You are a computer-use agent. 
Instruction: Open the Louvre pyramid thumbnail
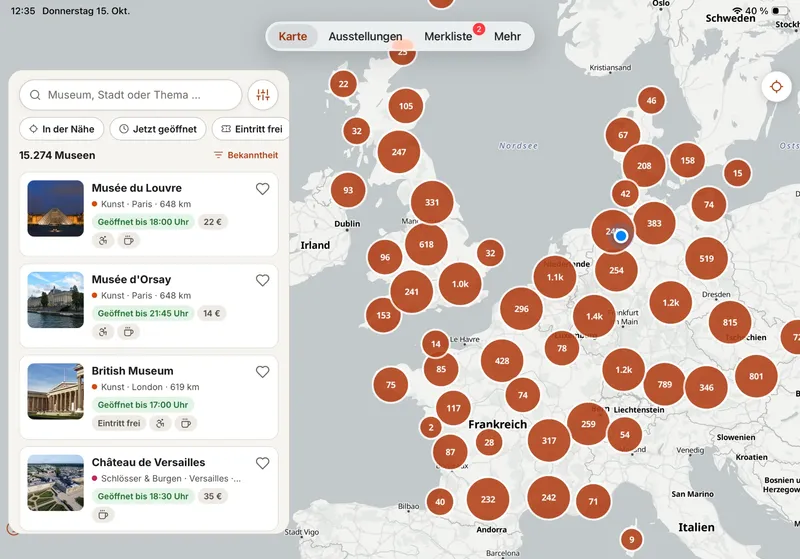tap(56, 208)
